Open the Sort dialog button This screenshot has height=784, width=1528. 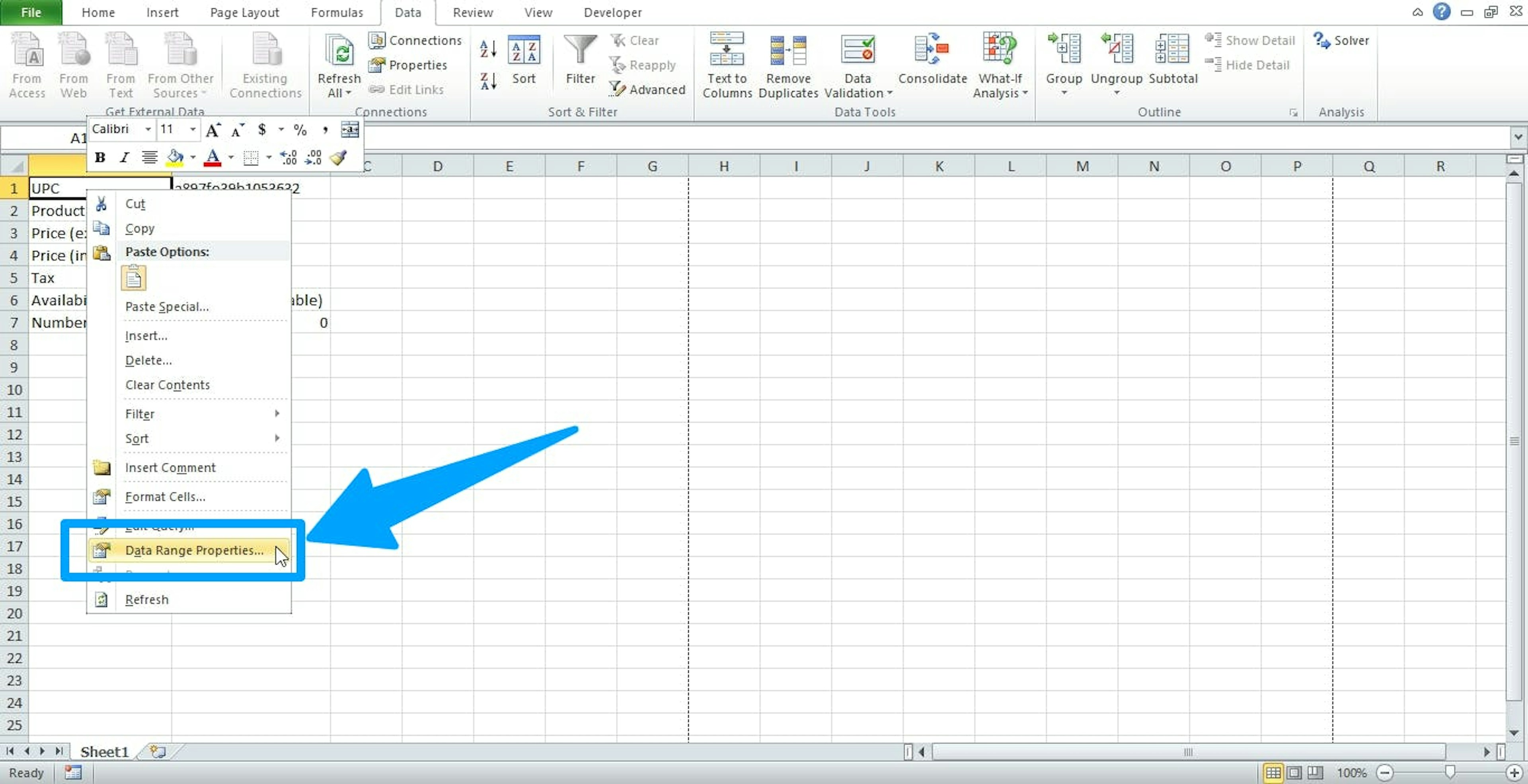[524, 59]
